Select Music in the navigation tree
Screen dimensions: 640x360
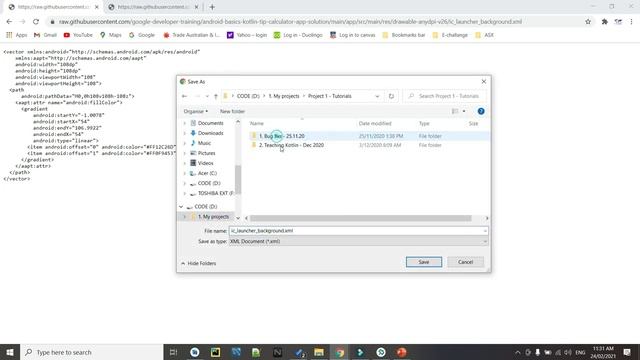(x=204, y=143)
